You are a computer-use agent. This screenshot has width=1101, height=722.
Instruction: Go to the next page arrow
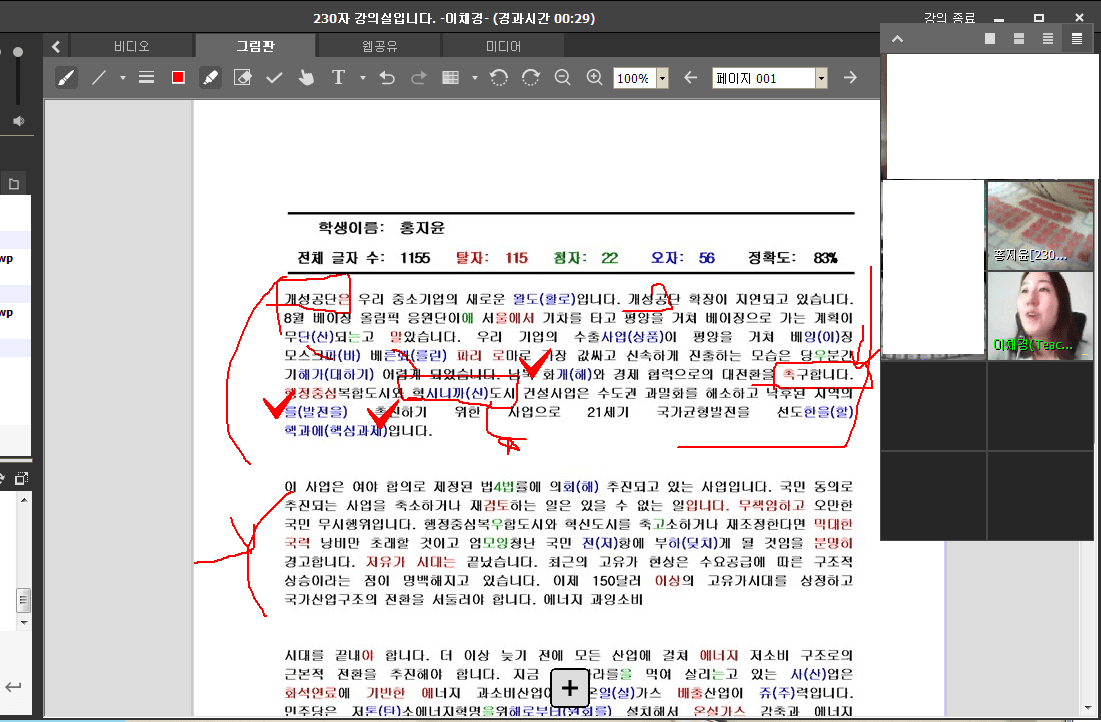(851, 78)
